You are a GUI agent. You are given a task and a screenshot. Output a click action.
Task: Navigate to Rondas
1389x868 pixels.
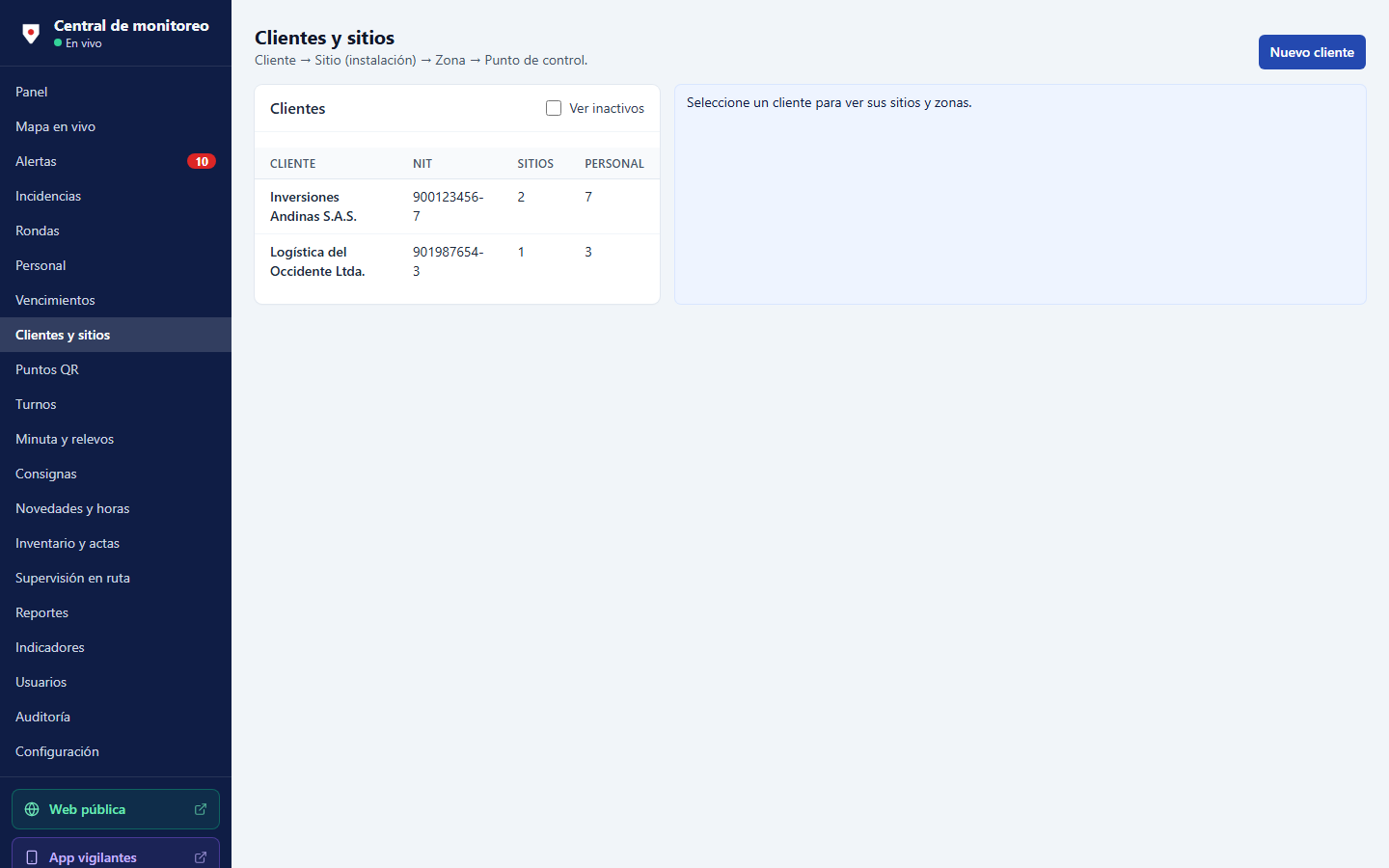pyautogui.click(x=116, y=231)
